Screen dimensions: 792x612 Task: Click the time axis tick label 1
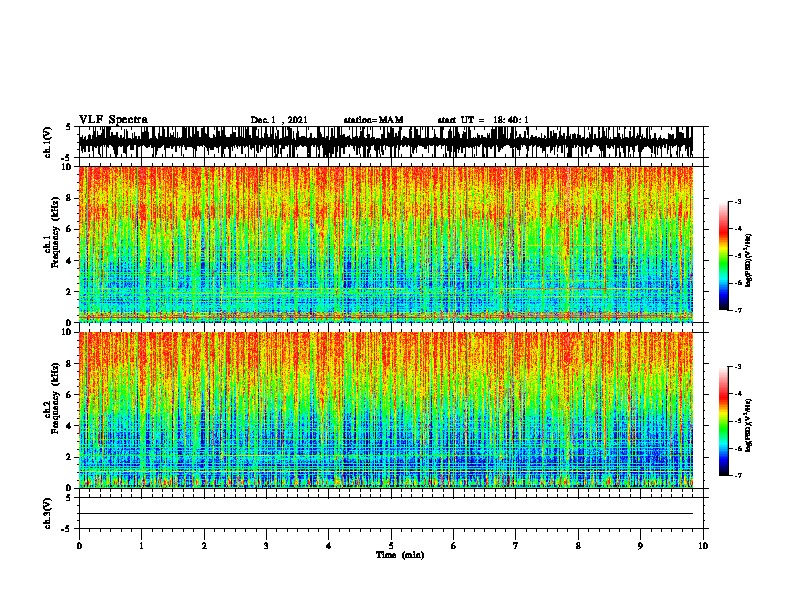pos(141,545)
